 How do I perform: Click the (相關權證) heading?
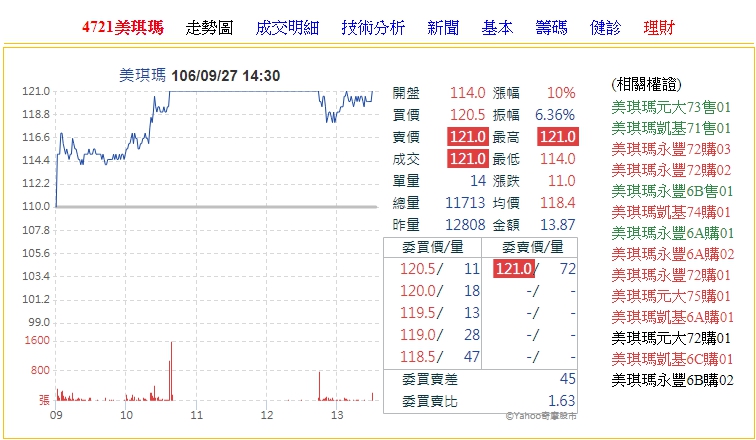[x=647, y=85]
